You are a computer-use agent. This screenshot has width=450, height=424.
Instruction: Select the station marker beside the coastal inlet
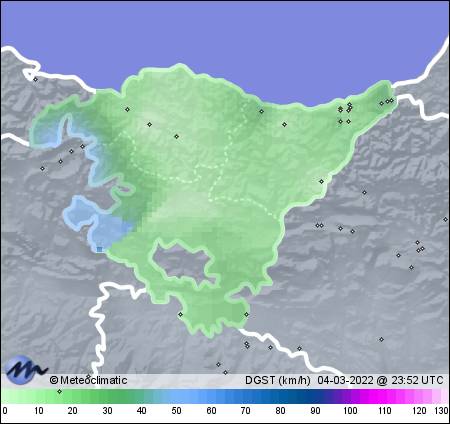pyautogui.click(x=35, y=79)
